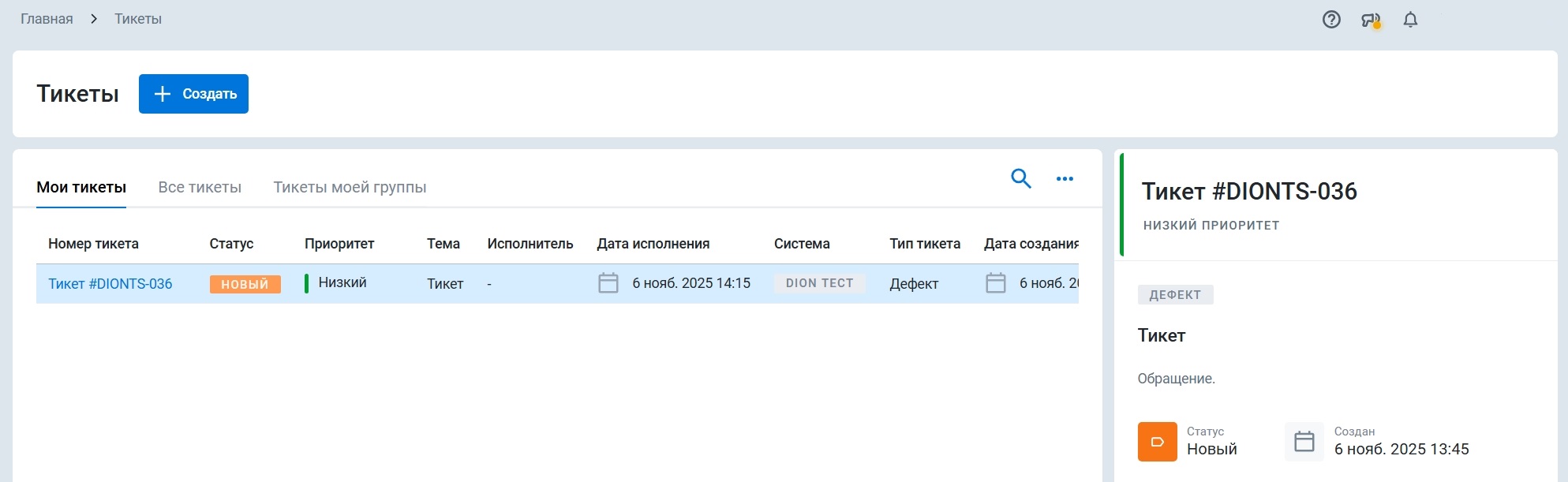This screenshot has height=482, width=1568.
Task: Open the announcements megaphone icon
Action: pyautogui.click(x=1371, y=21)
